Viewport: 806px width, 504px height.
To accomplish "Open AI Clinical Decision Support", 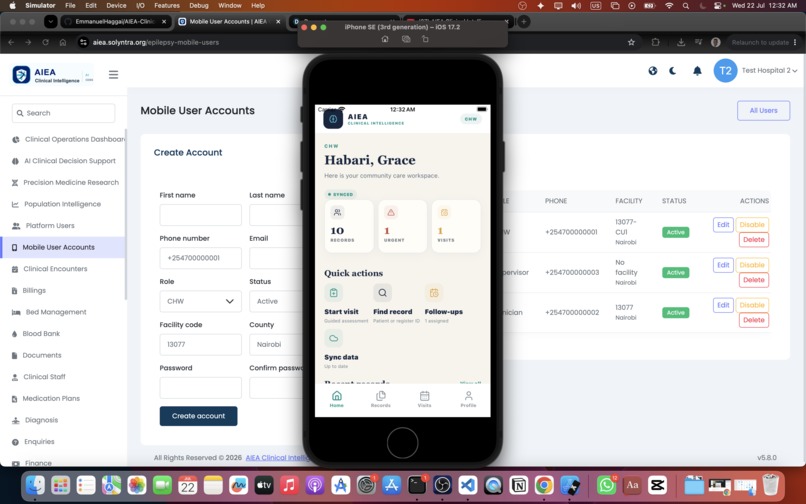I will [64, 161].
